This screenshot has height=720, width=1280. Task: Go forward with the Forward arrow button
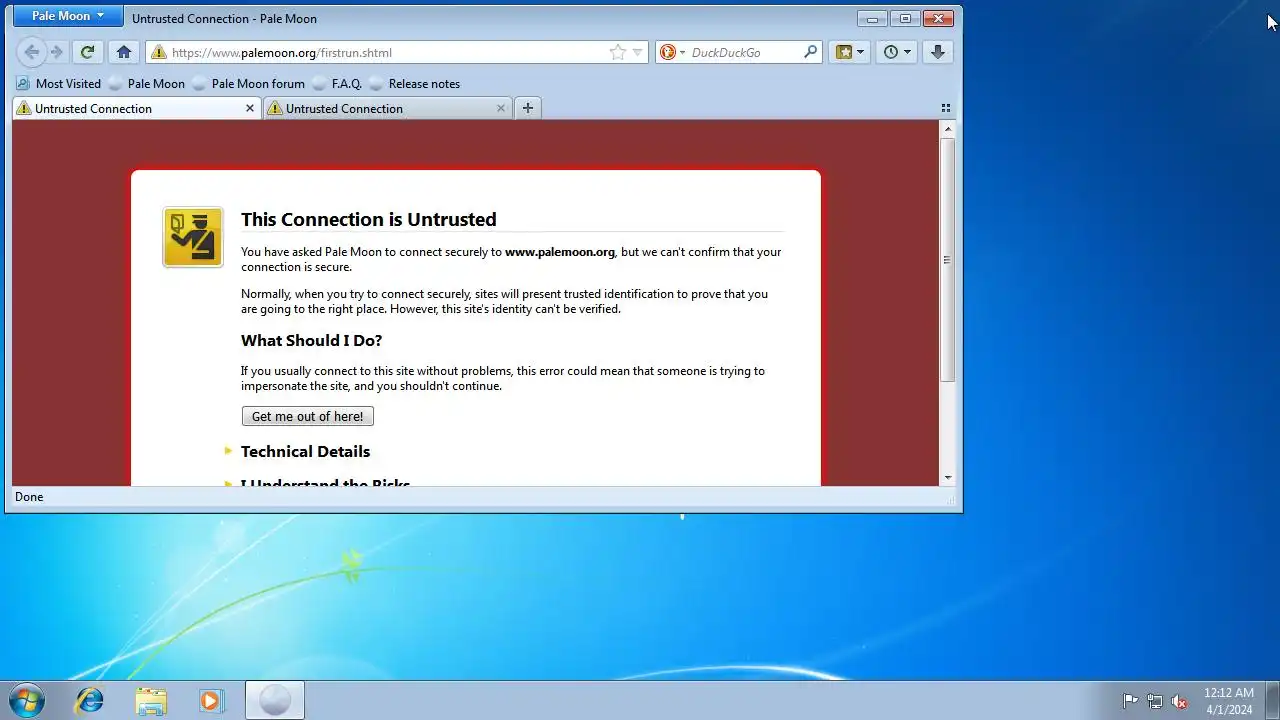pyautogui.click(x=57, y=52)
